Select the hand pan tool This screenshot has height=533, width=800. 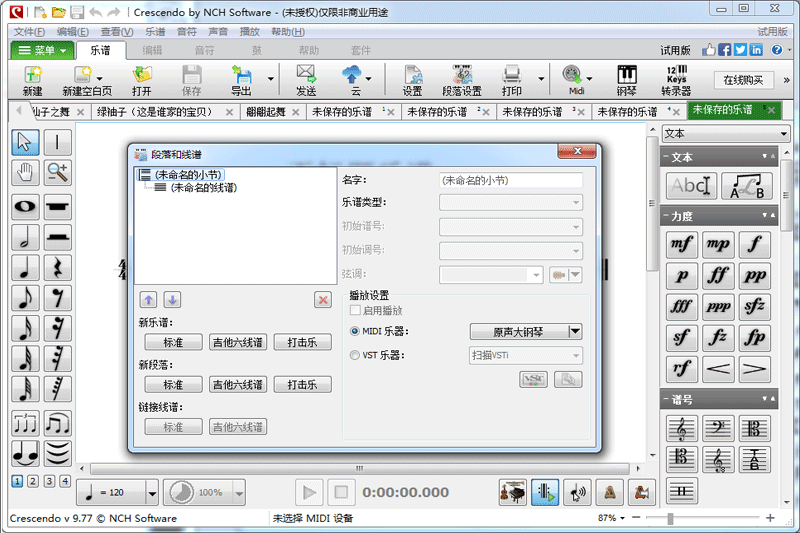25,172
